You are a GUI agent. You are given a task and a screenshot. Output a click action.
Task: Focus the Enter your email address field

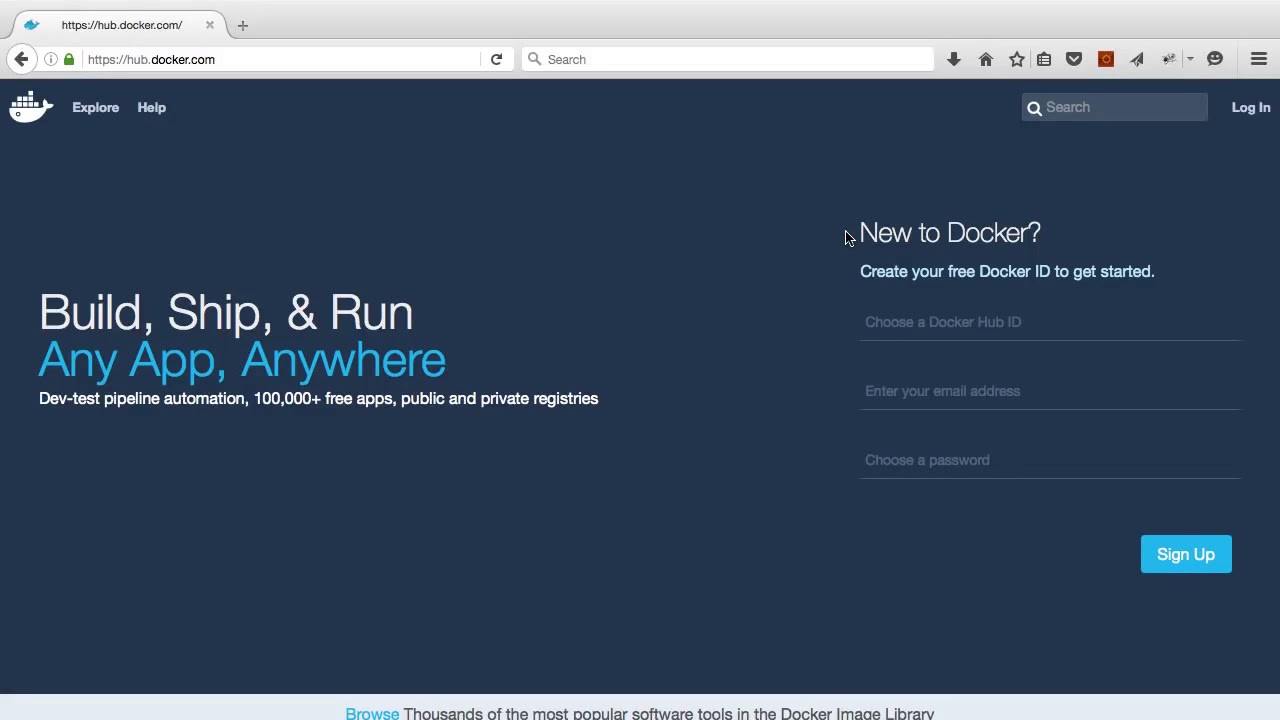1050,391
